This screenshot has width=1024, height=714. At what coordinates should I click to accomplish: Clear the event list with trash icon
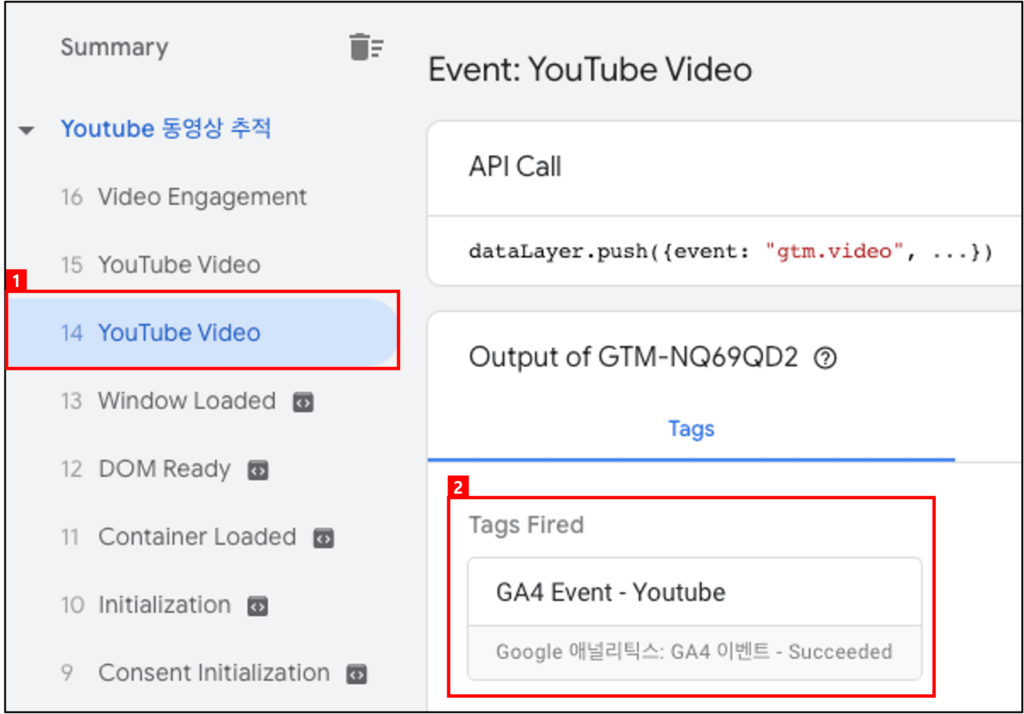pos(366,47)
